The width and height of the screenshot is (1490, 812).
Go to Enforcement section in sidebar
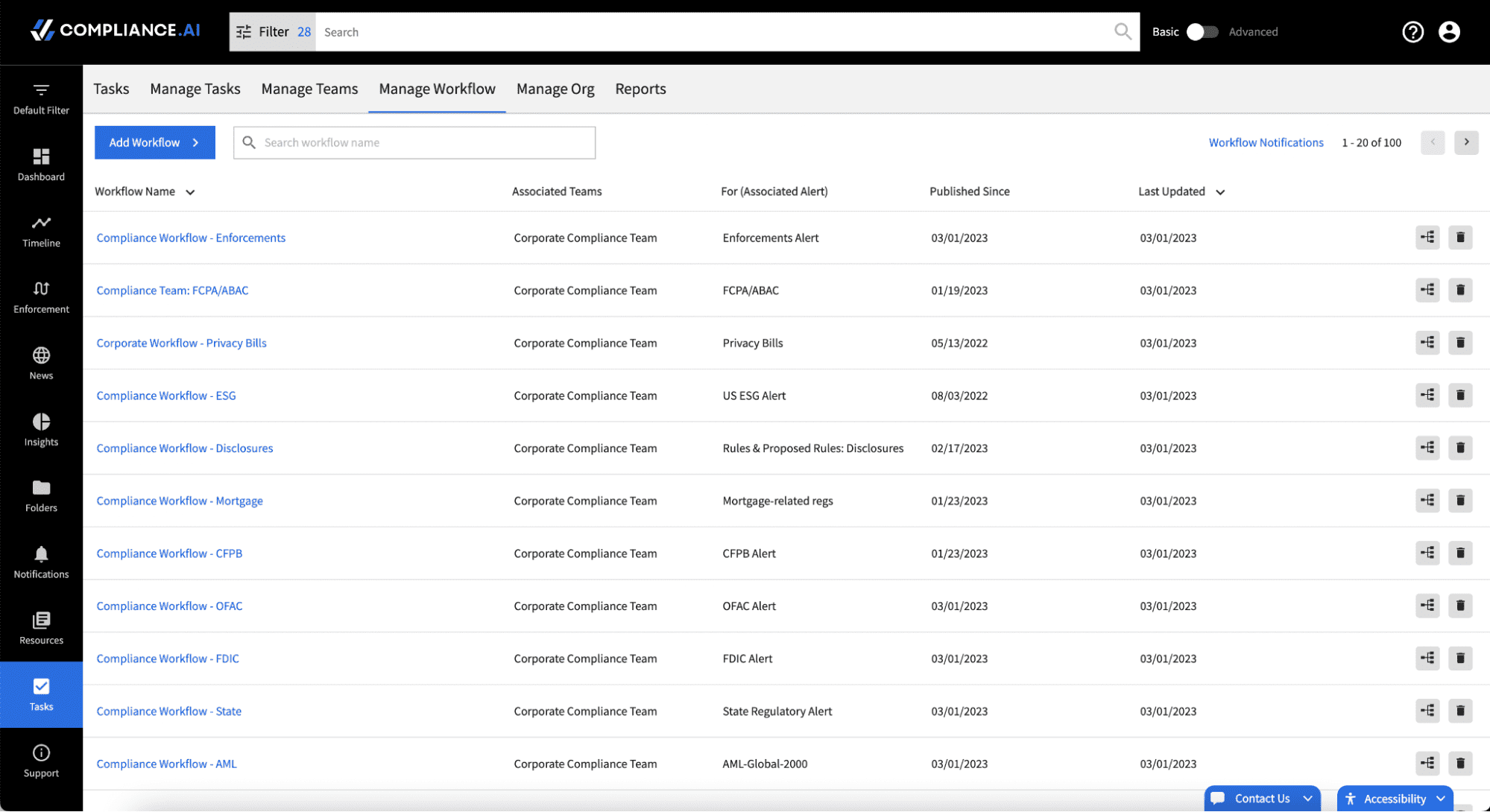41,297
